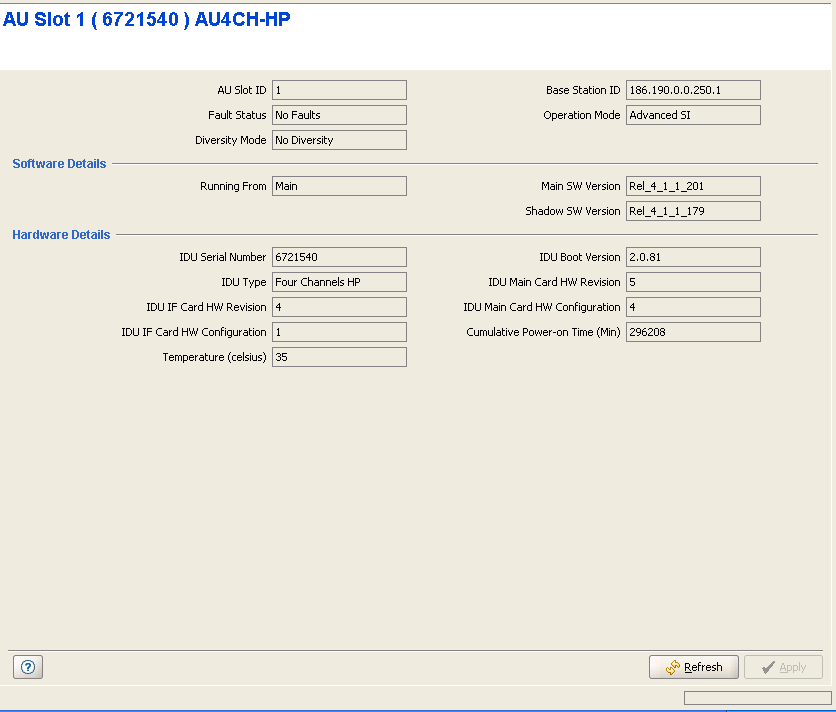Select the Fault Status field
The height and width of the screenshot is (712, 836).
point(339,115)
